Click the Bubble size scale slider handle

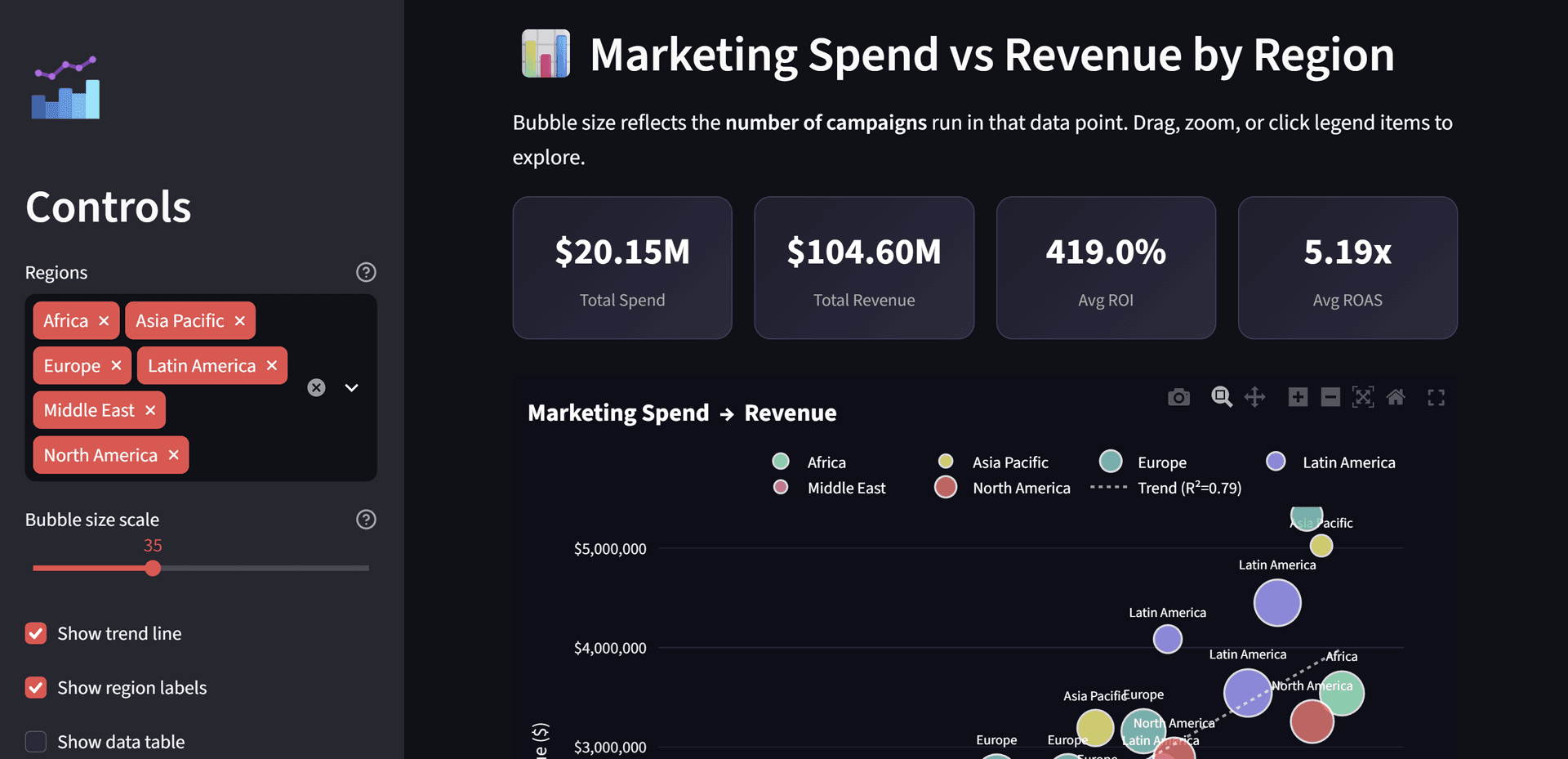[x=153, y=568]
